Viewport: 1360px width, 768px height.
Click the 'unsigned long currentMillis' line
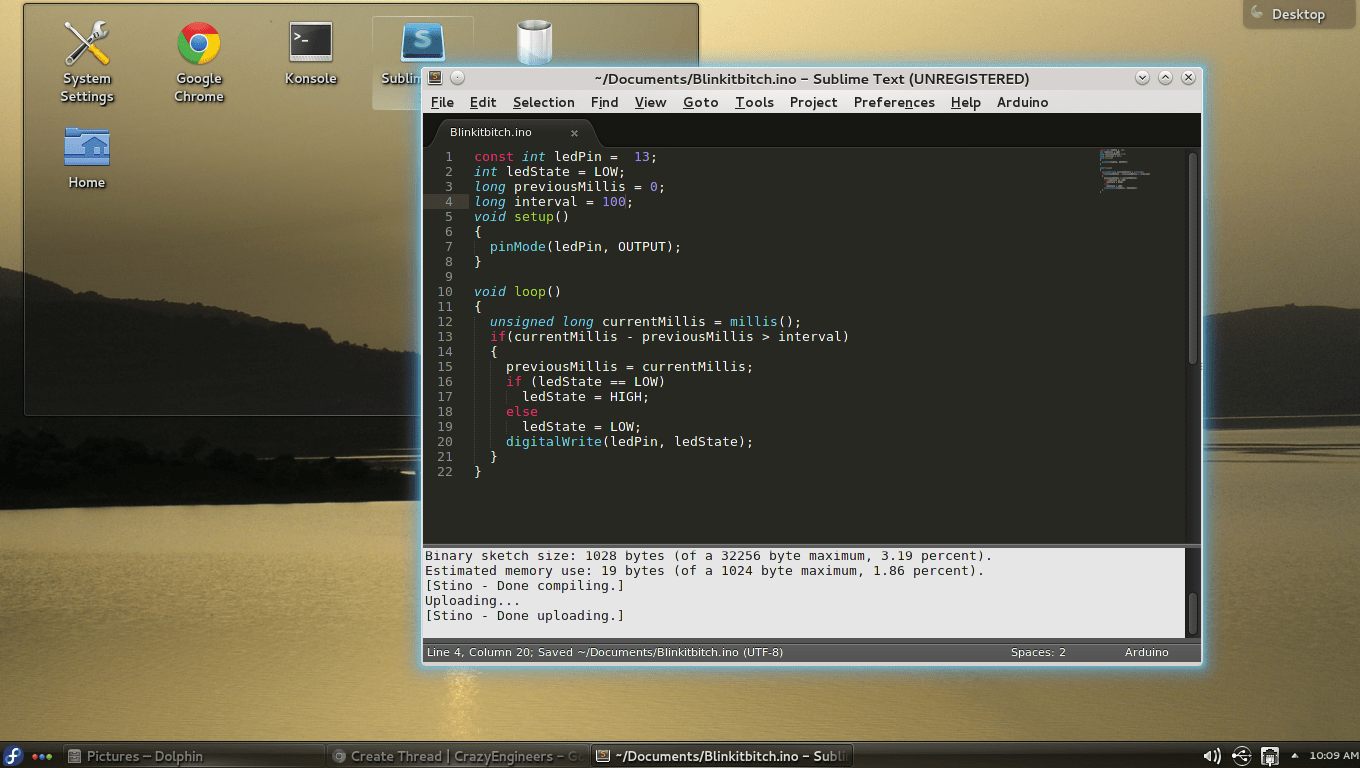[645, 321]
